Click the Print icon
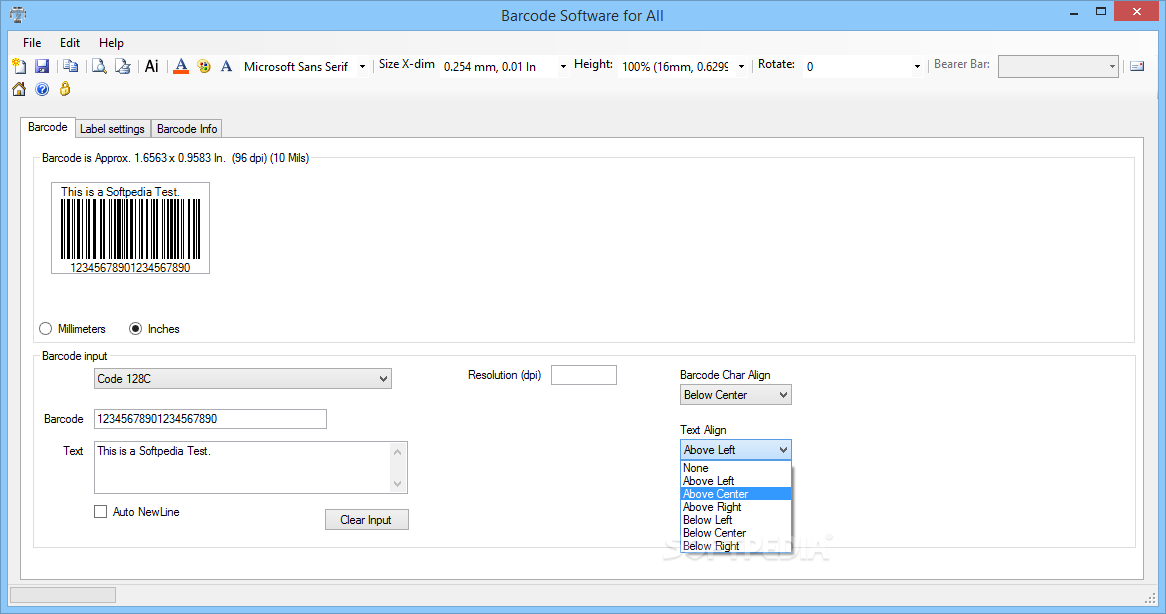The width and height of the screenshot is (1166, 614). pos(123,66)
